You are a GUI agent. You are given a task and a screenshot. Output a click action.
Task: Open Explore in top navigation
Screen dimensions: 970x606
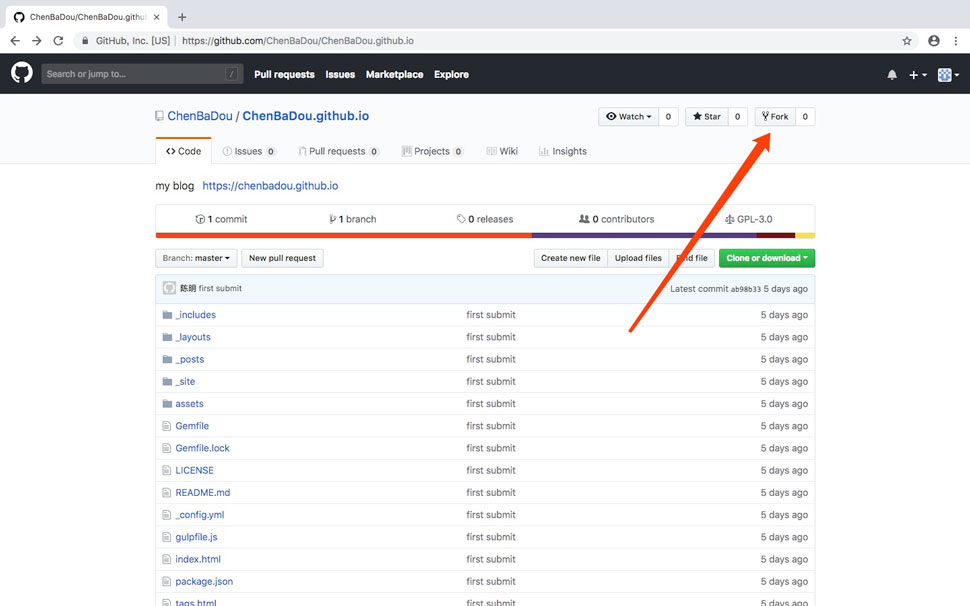[452, 74]
